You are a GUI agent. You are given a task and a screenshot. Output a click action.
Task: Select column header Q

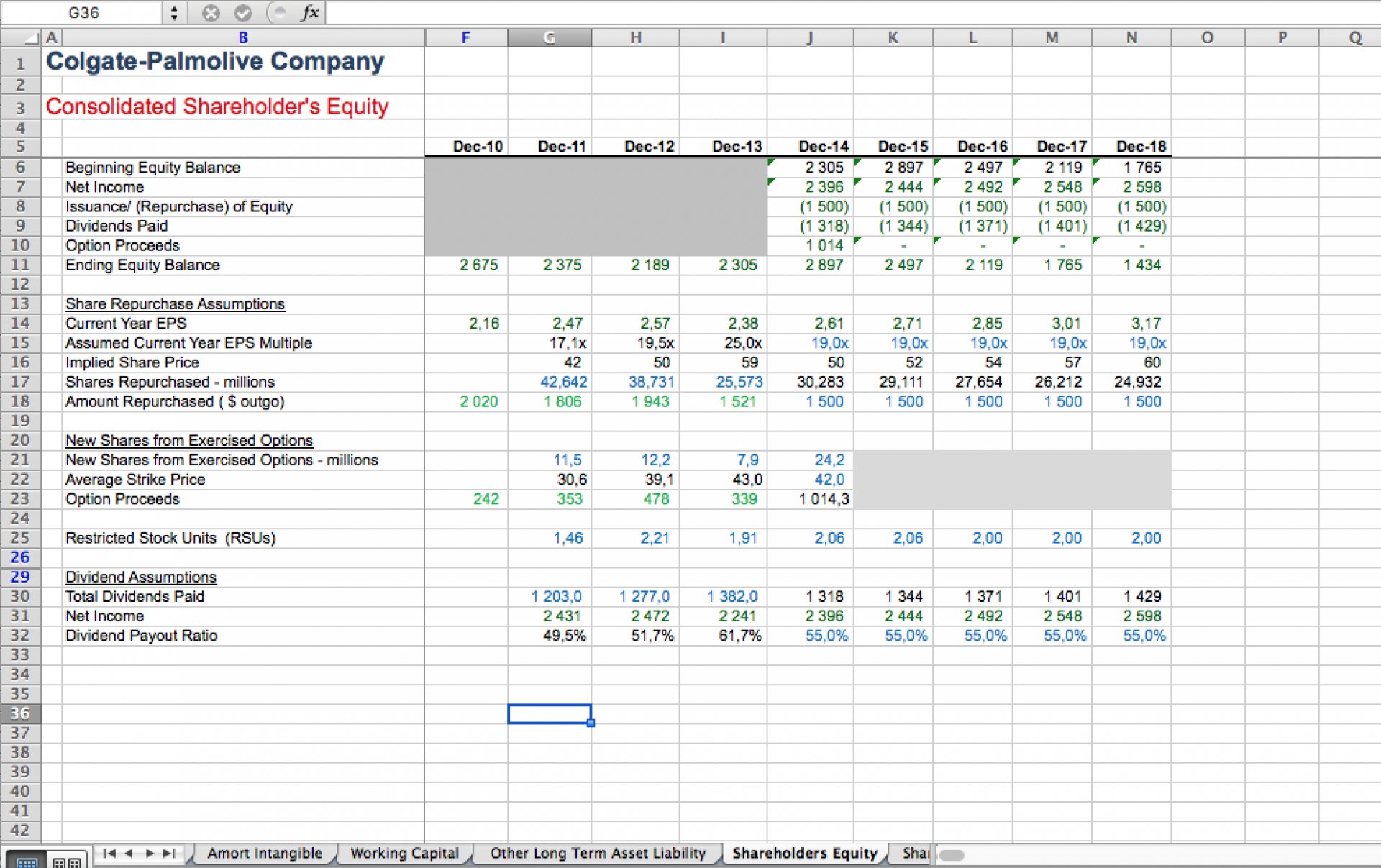(1354, 37)
